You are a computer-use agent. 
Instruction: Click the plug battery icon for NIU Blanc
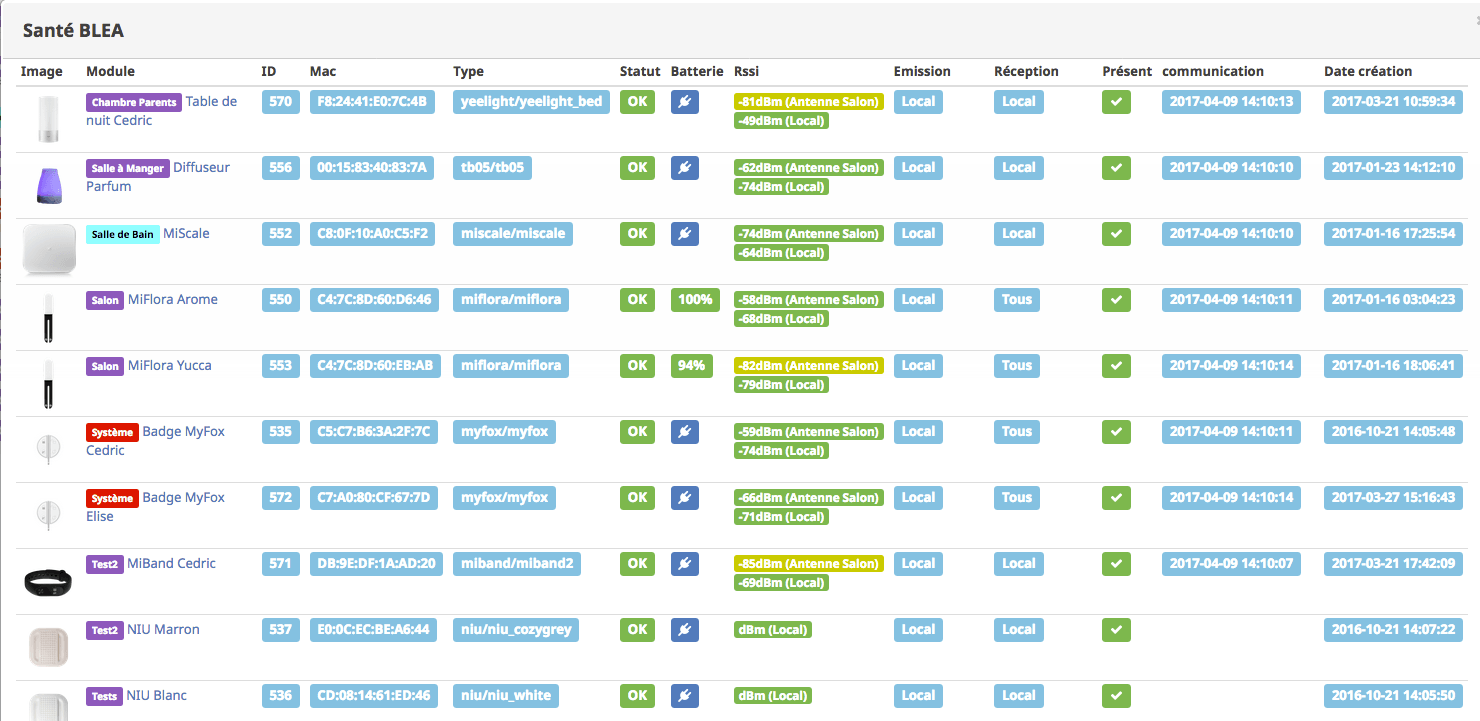685,695
